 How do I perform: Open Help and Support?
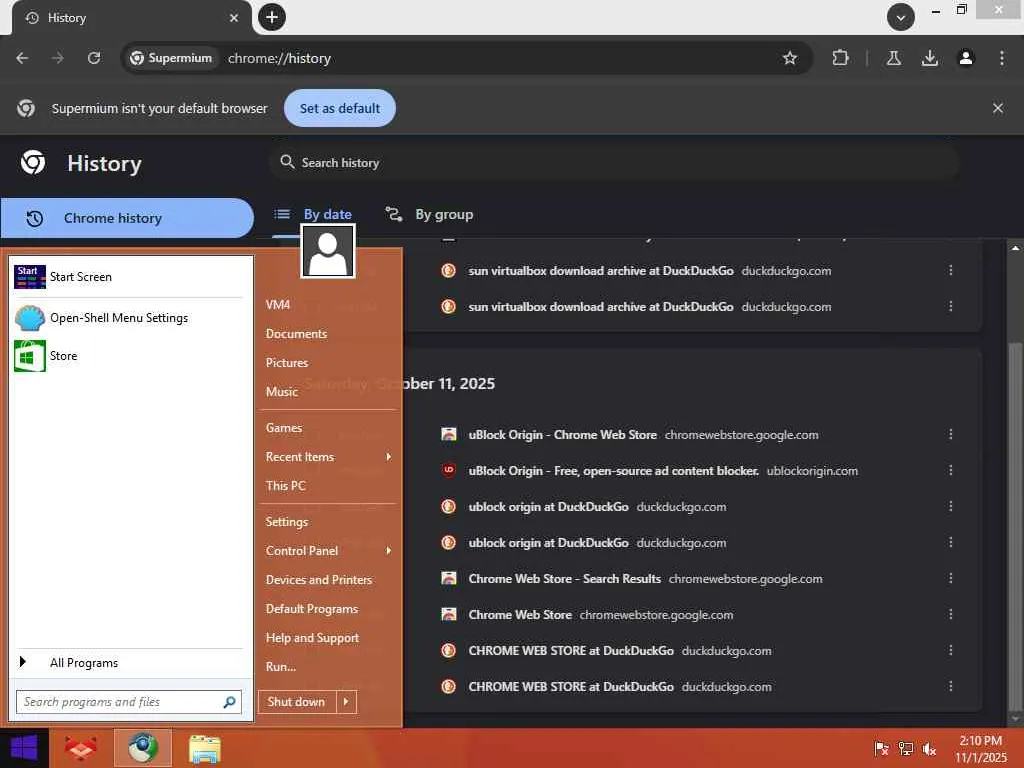(x=328, y=638)
